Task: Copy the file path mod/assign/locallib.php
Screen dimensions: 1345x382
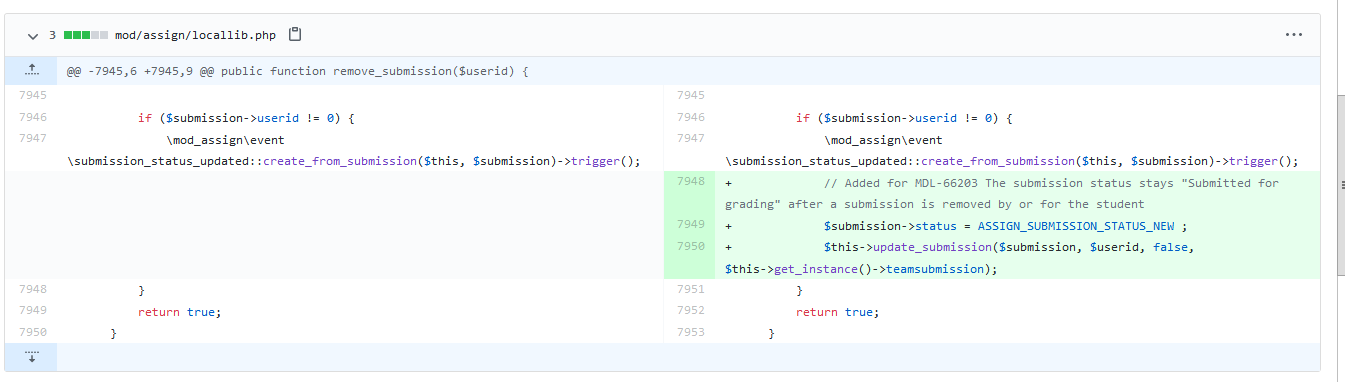Action: [295, 35]
